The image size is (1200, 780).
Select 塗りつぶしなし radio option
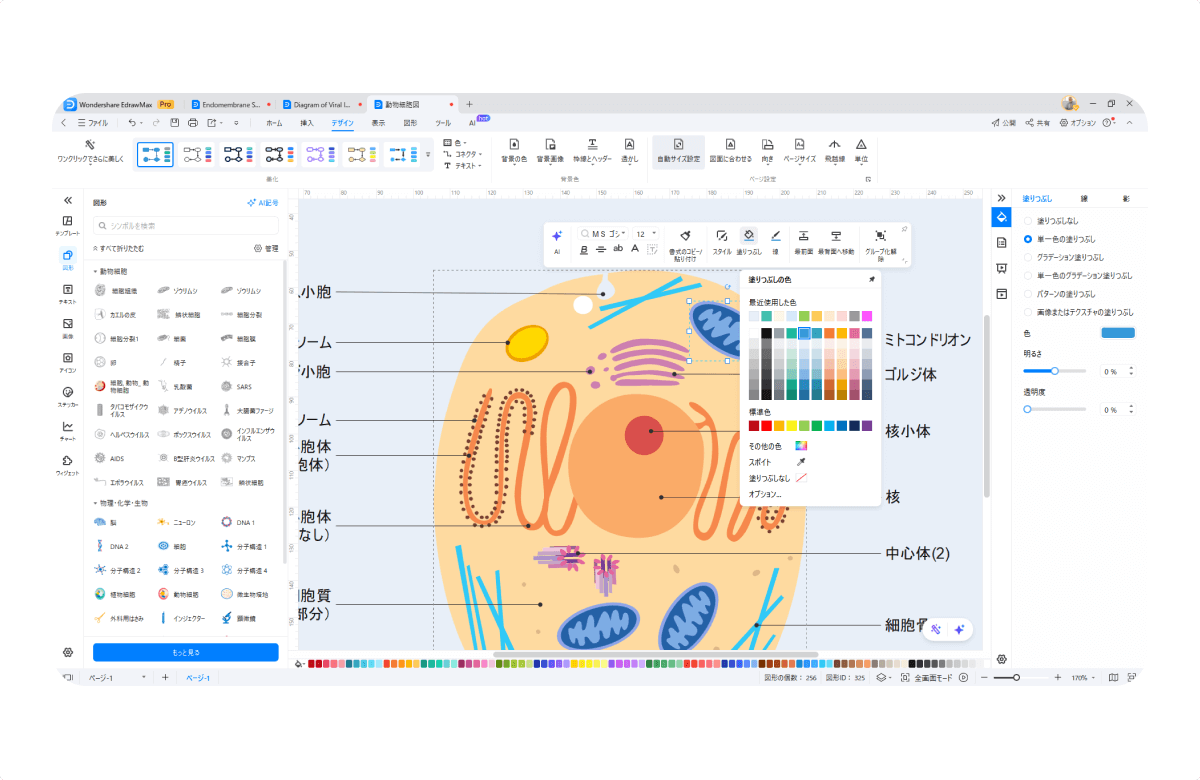1028,221
